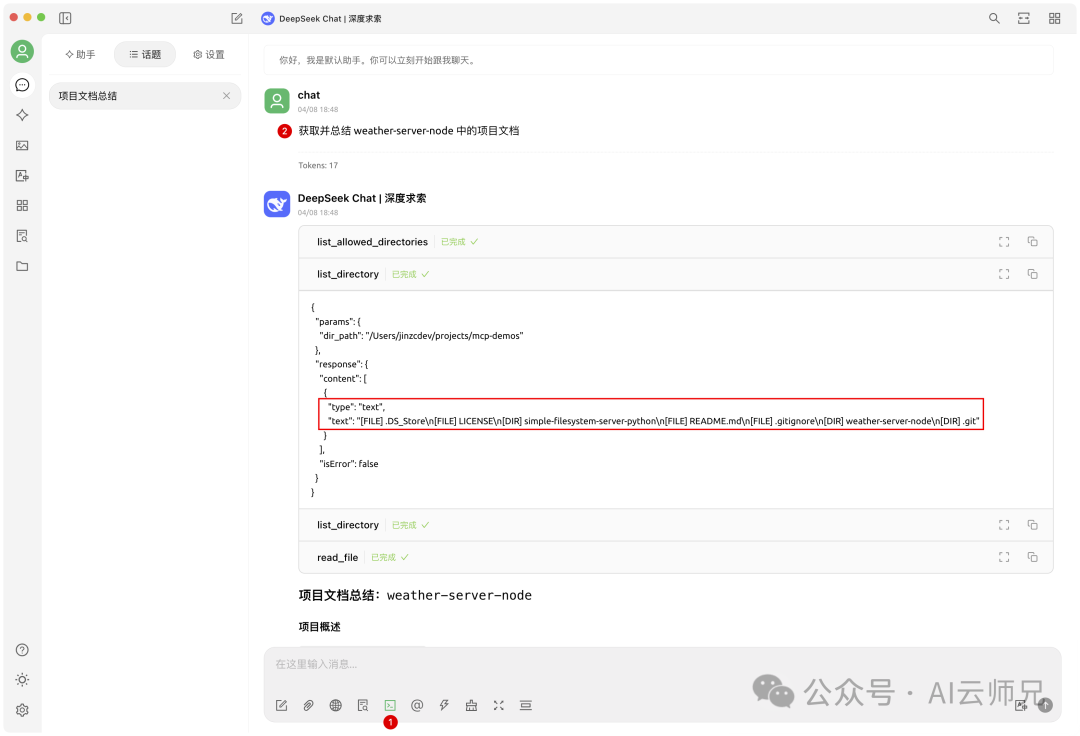Screen dimensions: 1080x736
Task: Switch to the 助手 tab
Action: 80,54
